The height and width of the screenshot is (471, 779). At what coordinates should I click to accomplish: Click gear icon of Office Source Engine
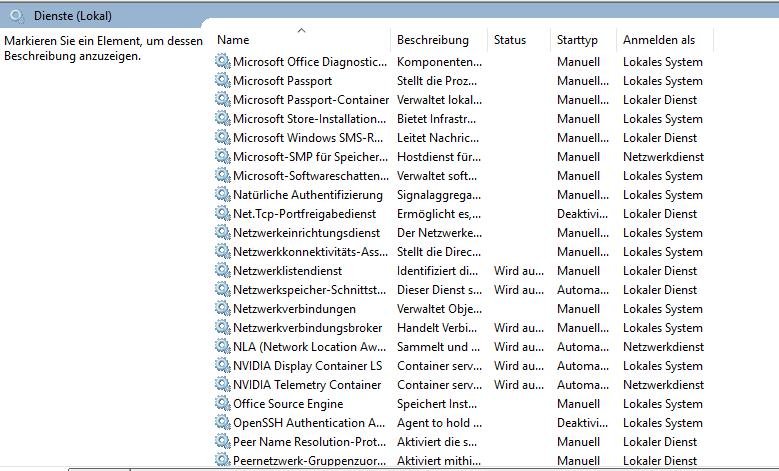point(223,403)
